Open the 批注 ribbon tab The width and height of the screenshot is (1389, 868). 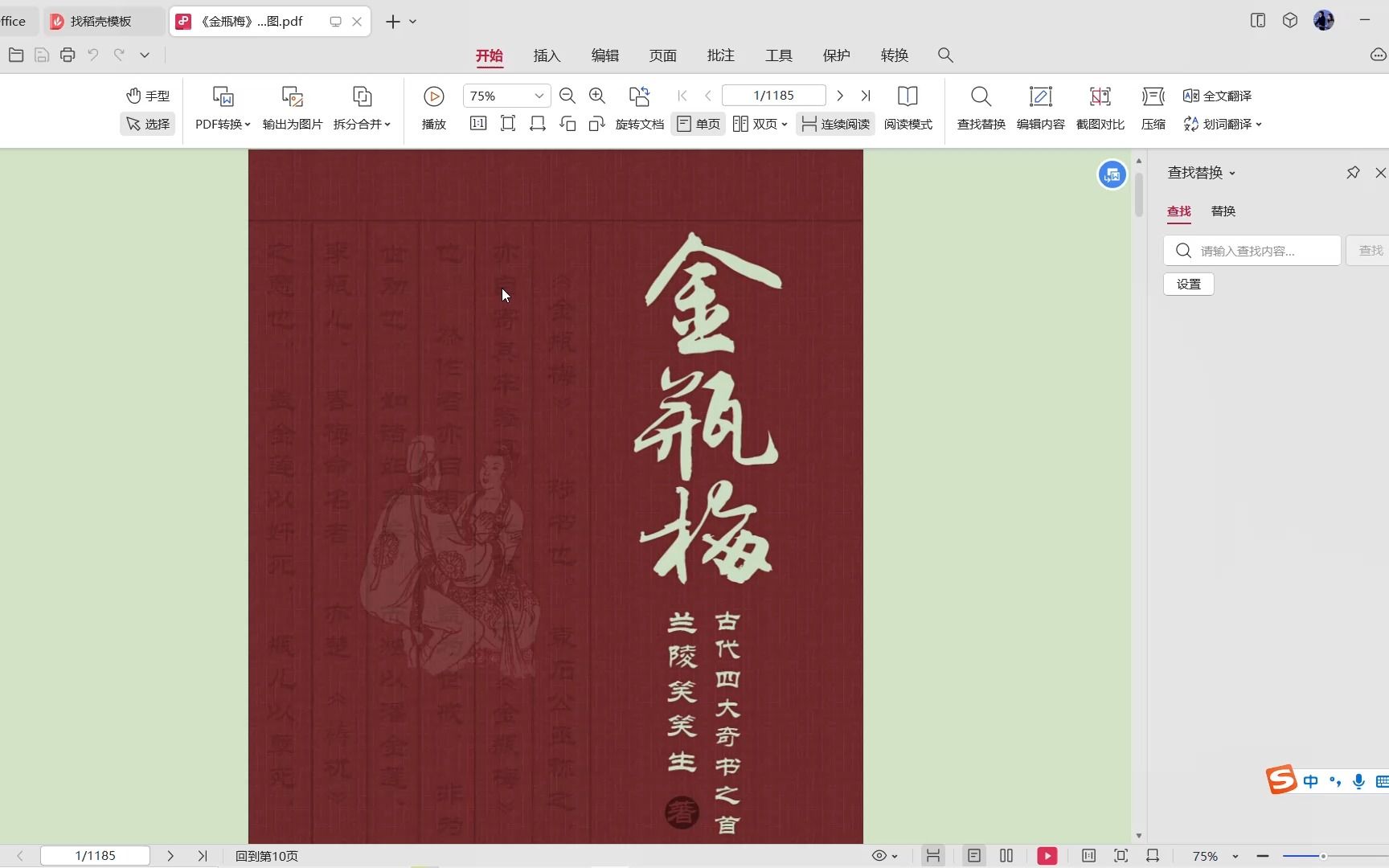pyautogui.click(x=720, y=55)
